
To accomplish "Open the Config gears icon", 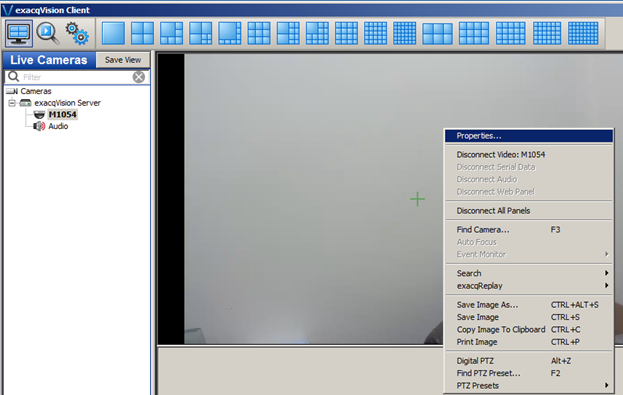I will [77, 34].
